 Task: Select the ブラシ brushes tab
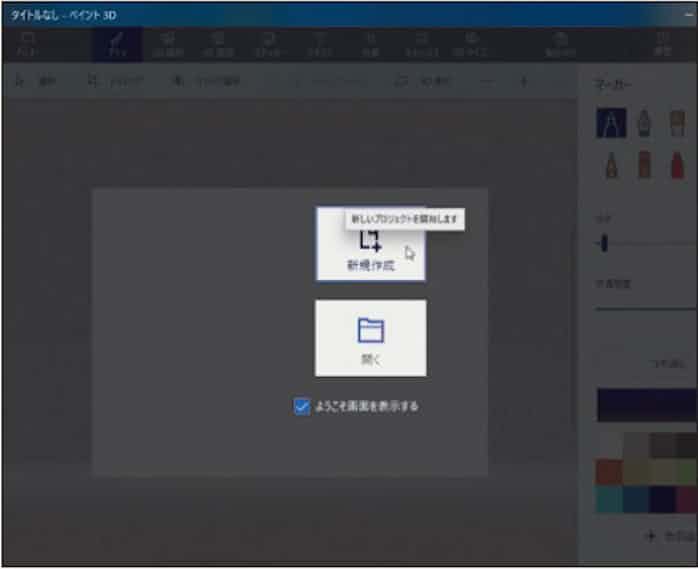(x=116, y=43)
